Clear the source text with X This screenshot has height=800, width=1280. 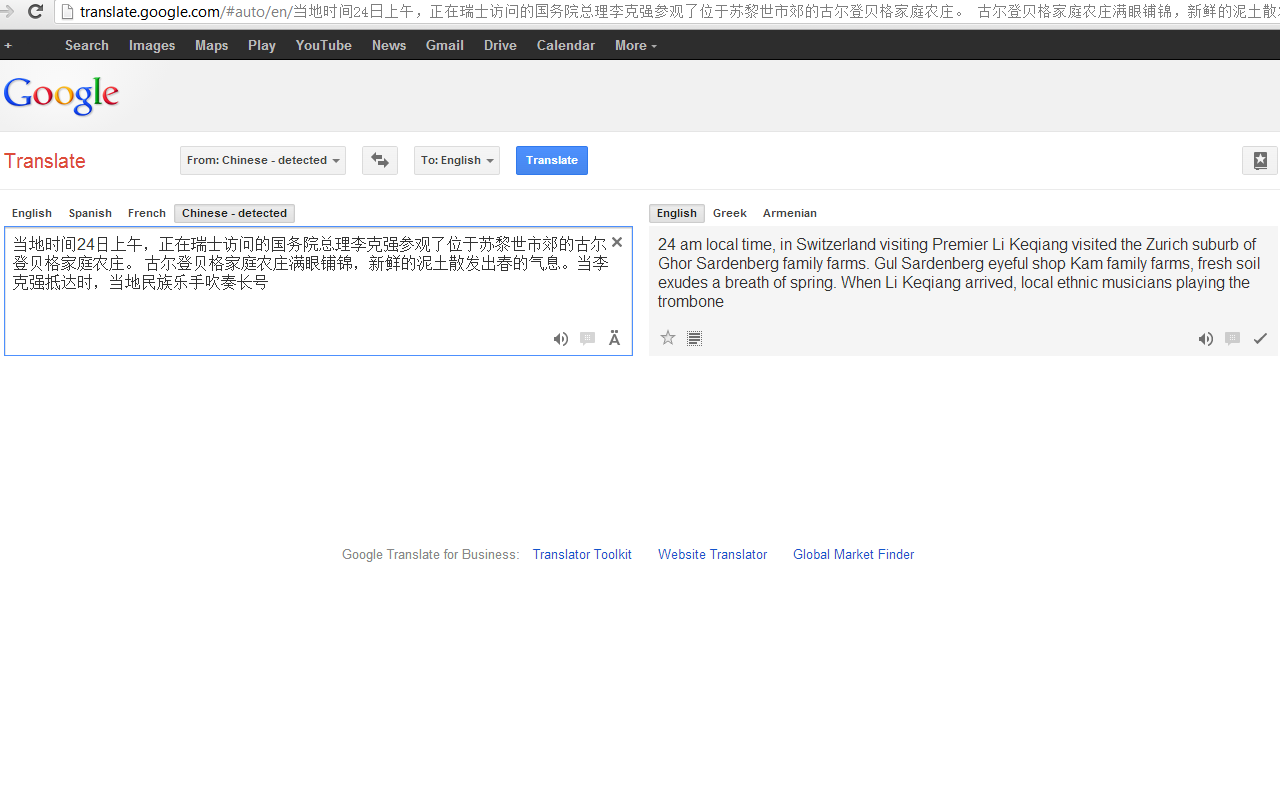click(617, 242)
